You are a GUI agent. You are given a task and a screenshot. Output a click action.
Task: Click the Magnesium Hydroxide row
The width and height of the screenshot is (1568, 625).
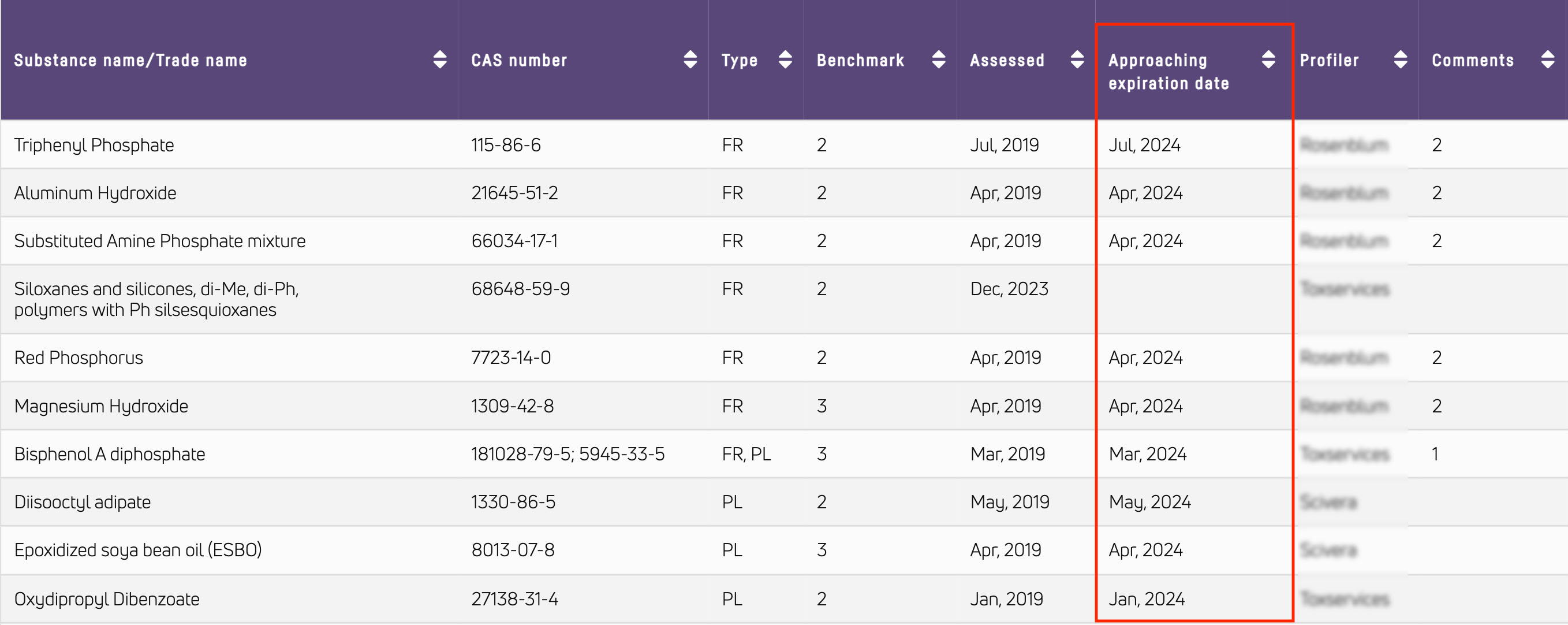click(x=101, y=406)
